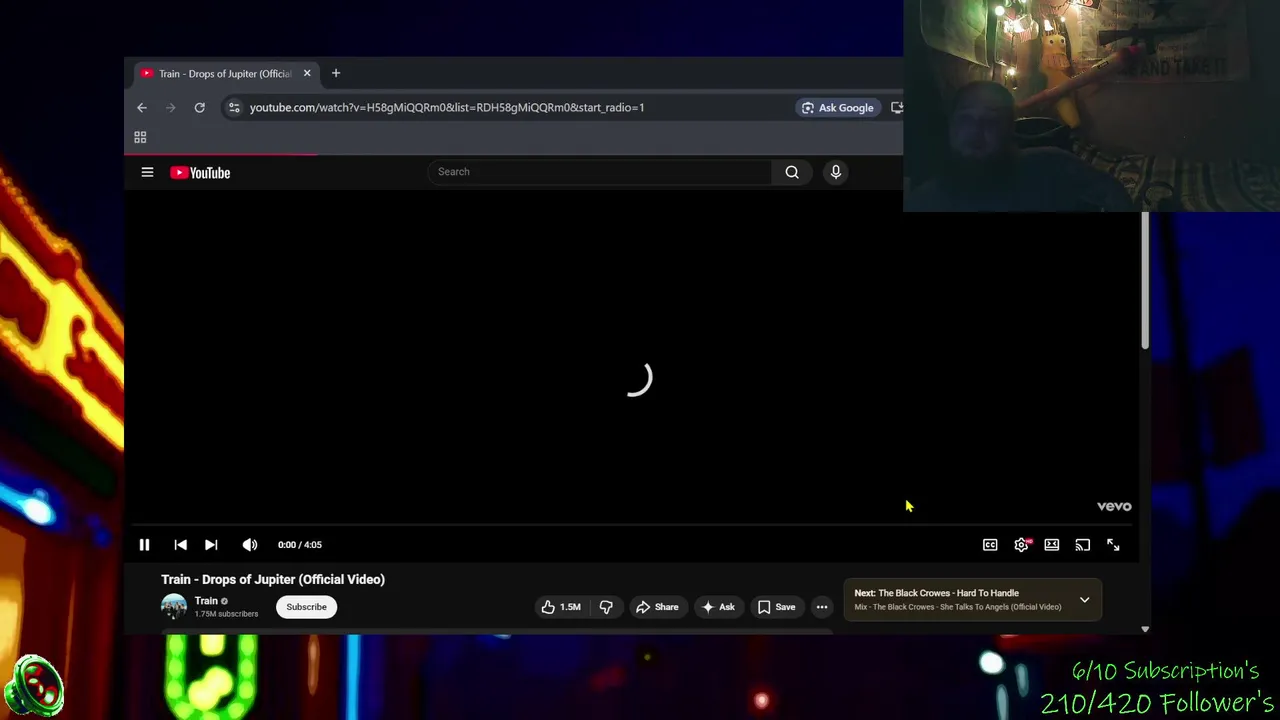Viewport: 1280px width, 720px height.
Task: Subscribe to the Train channel
Action: coord(306,607)
